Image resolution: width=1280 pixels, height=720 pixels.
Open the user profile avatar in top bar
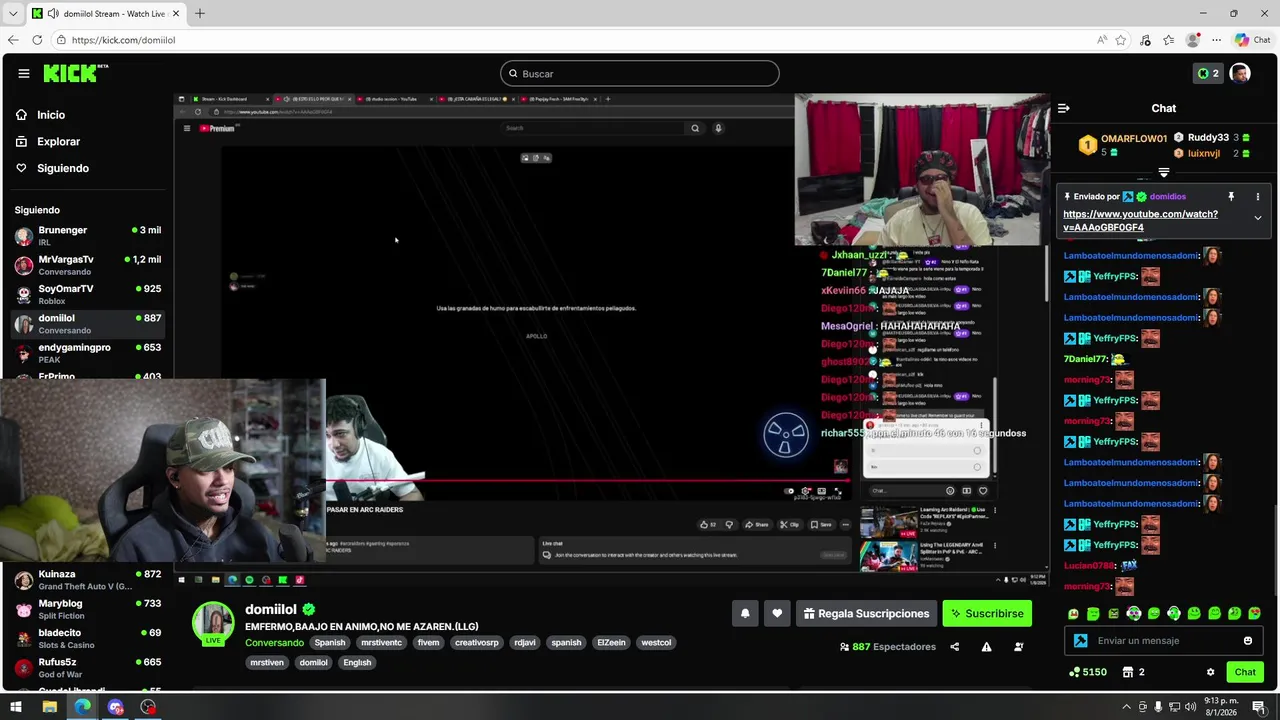pos(1240,73)
